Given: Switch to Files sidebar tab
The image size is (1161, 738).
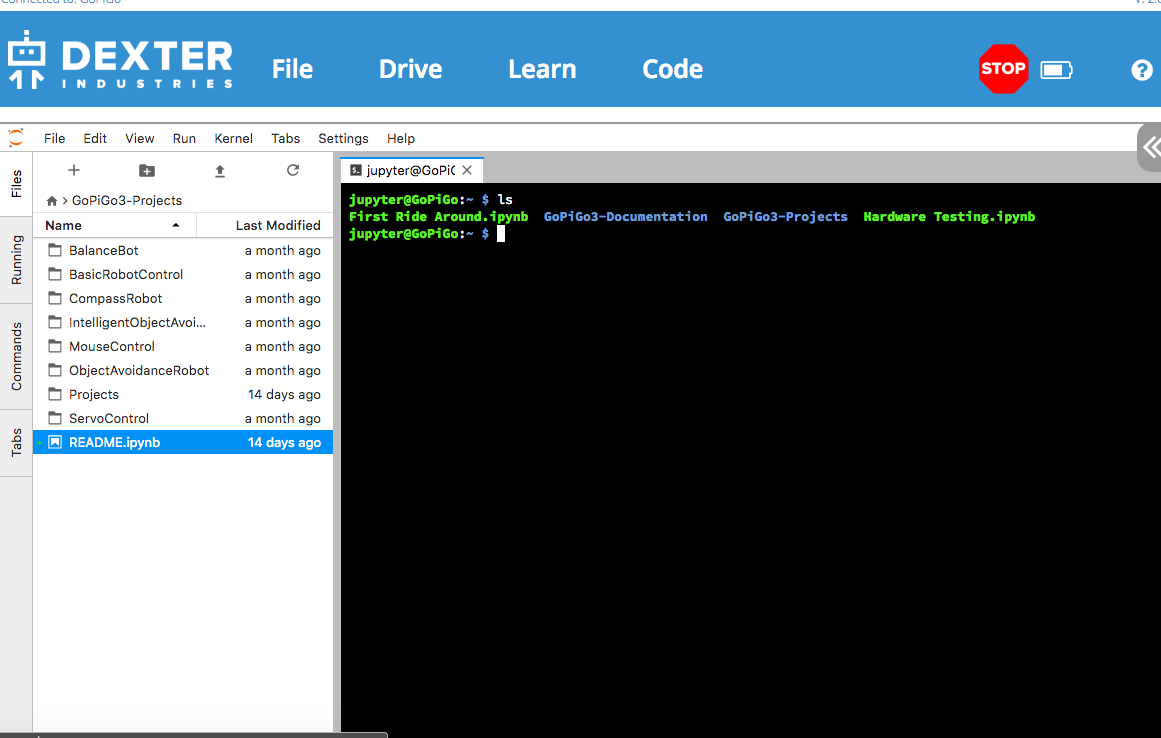Looking at the screenshot, I should (16, 184).
